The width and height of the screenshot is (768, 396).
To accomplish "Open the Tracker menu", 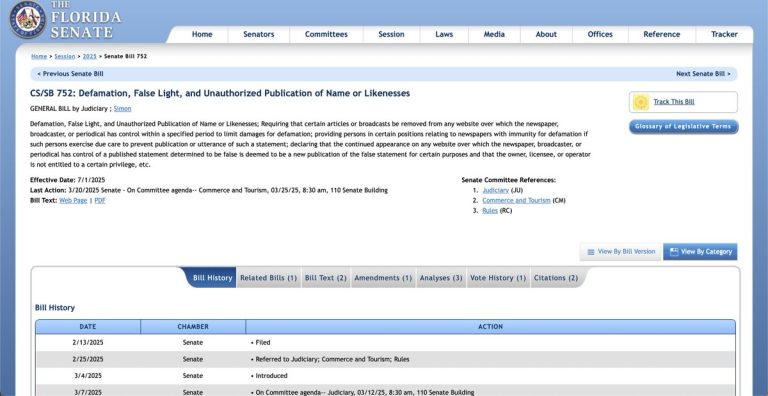I will pos(724,34).
